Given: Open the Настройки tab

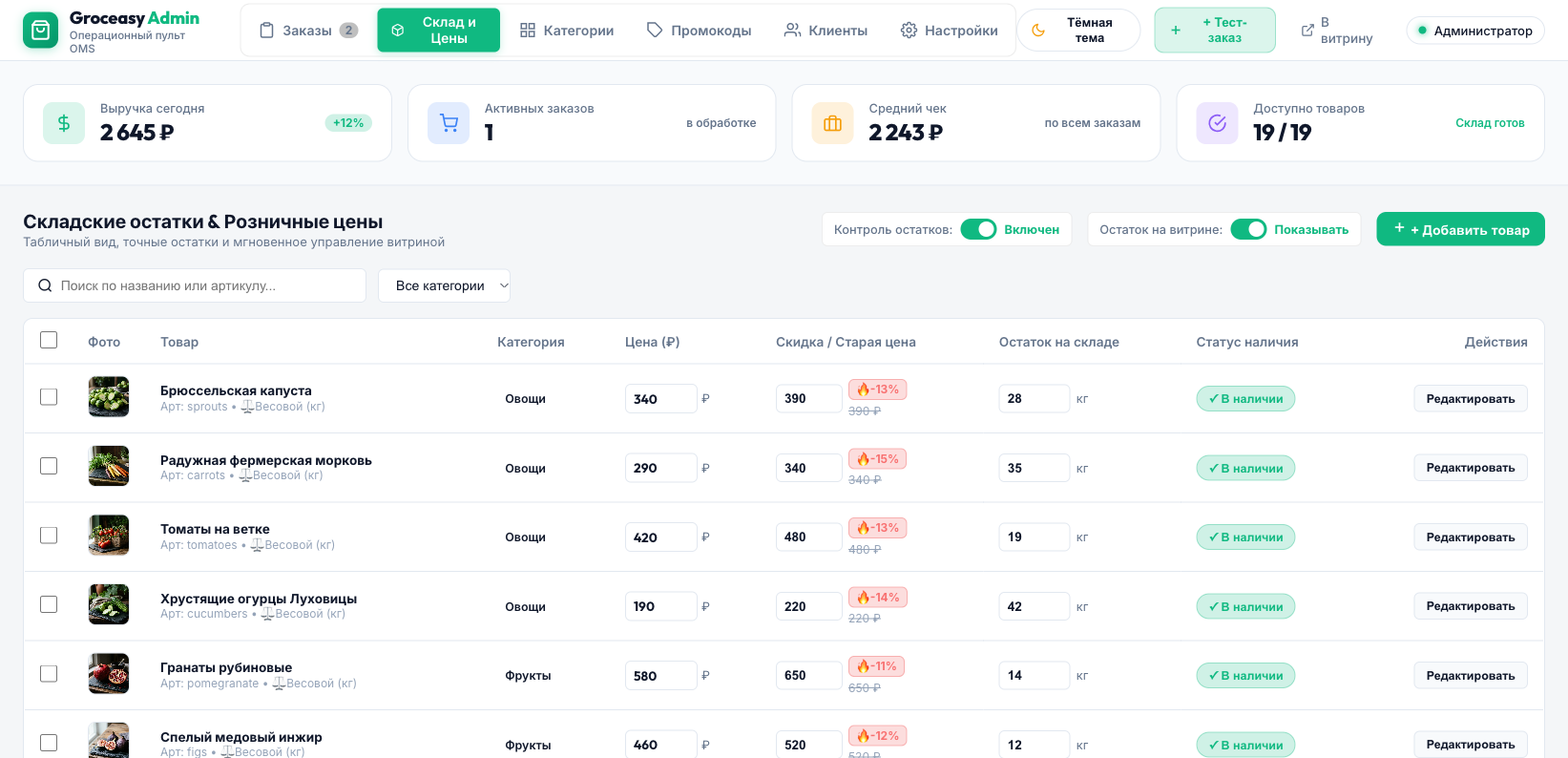Looking at the screenshot, I should pos(949,31).
